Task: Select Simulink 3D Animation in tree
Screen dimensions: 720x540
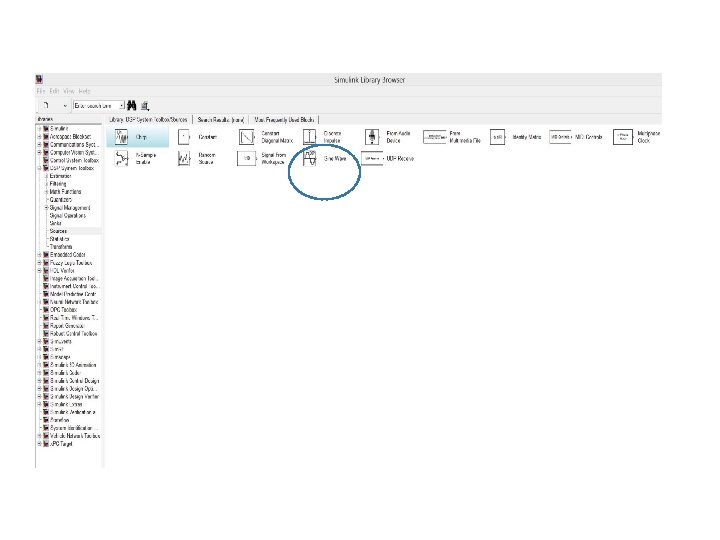Action: (x=73, y=365)
